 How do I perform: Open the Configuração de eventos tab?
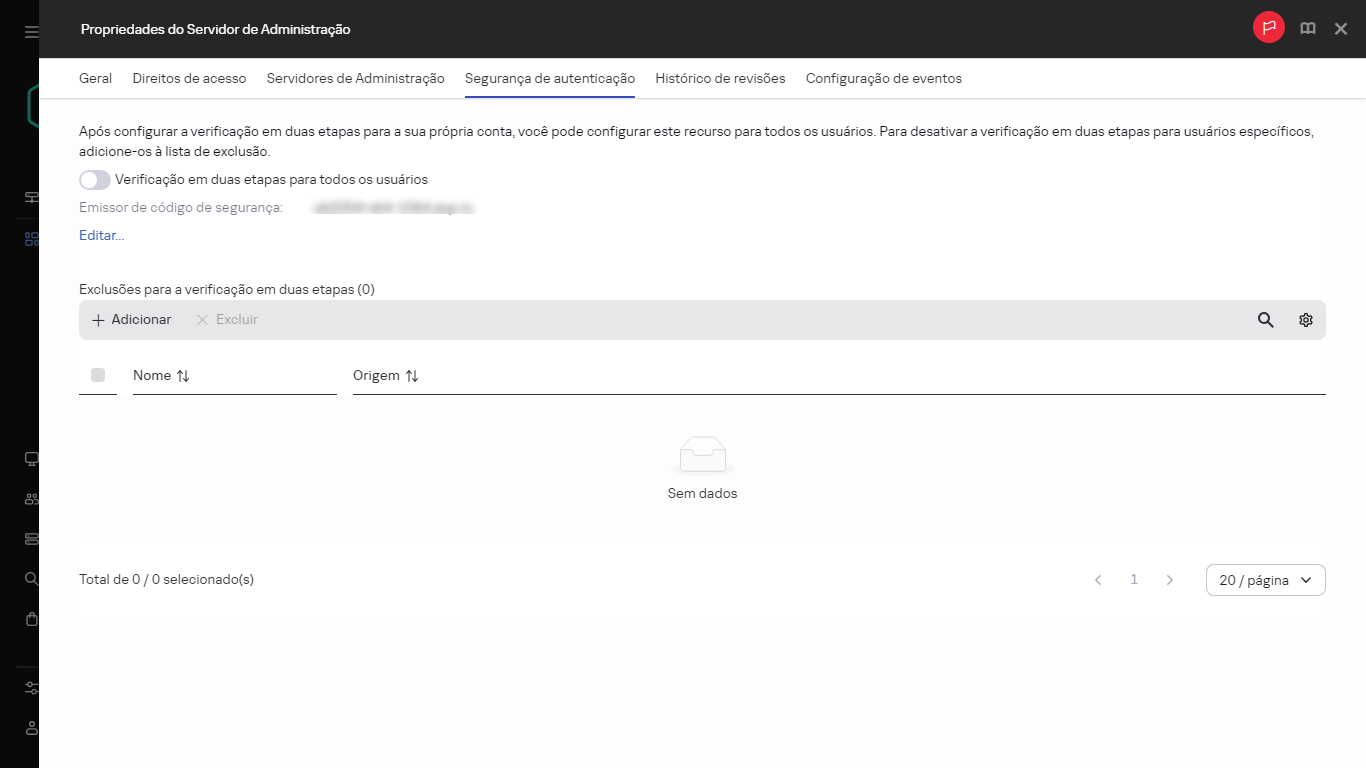pos(883,78)
